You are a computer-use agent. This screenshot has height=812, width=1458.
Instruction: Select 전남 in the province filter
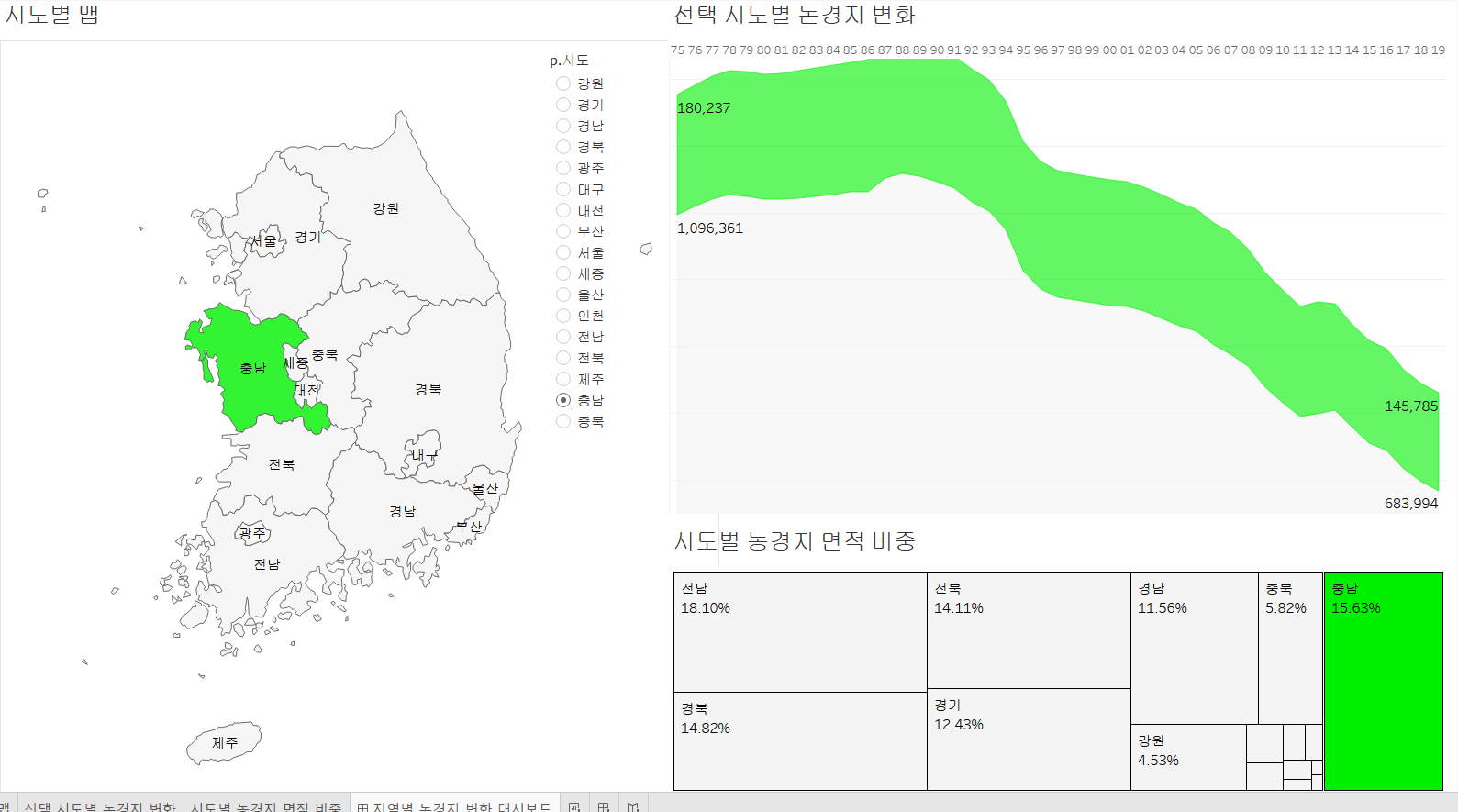click(x=563, y=337)
